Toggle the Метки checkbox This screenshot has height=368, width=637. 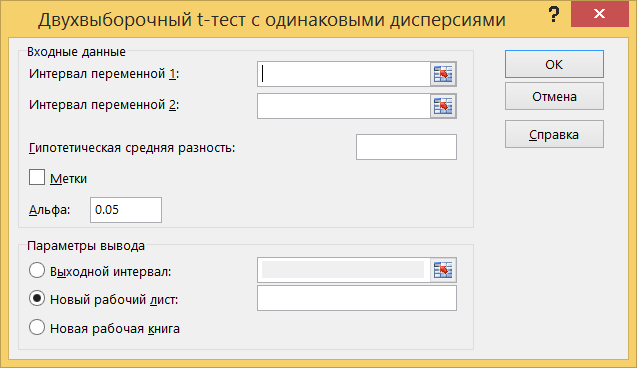click(37, 178)
